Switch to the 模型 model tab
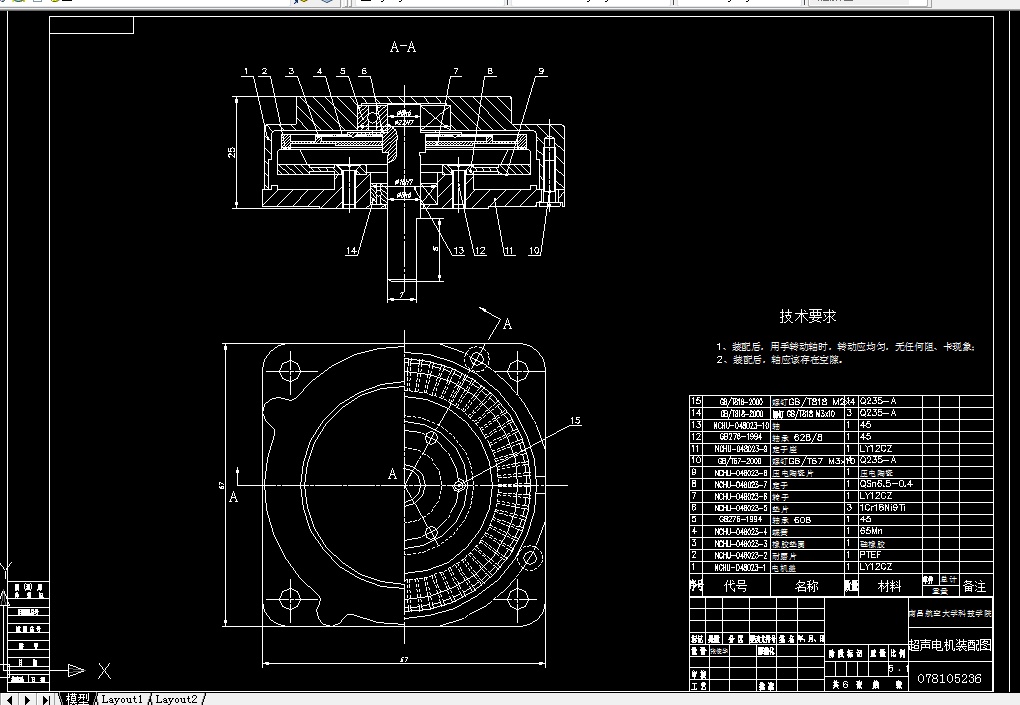Image resolution: width=1020 pixels, height=705 pixels. [x=76, y=698]
